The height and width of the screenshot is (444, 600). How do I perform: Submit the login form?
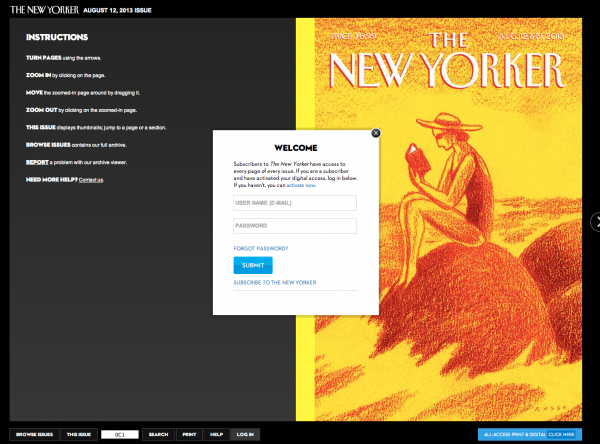coord(253,265)
